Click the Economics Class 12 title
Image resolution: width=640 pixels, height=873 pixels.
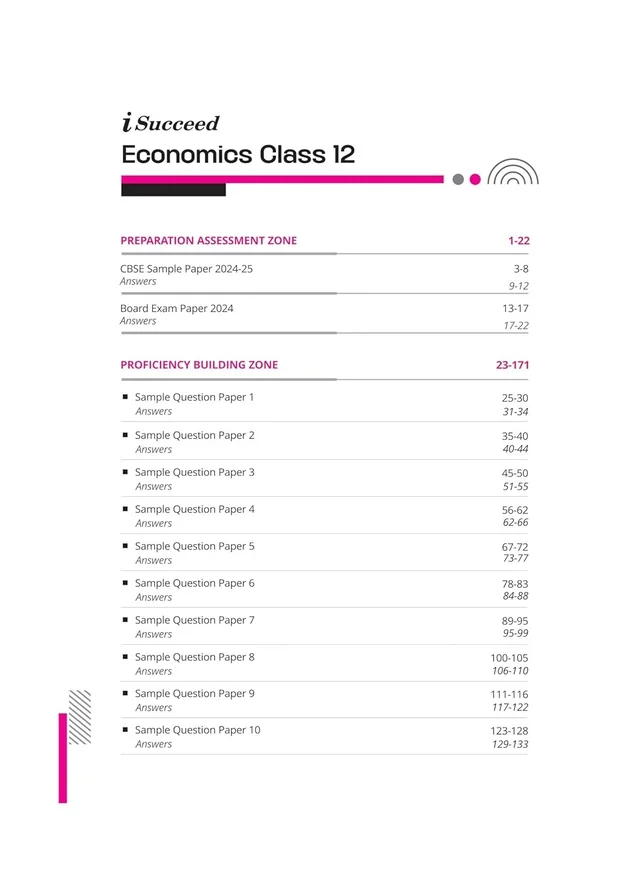238,154
